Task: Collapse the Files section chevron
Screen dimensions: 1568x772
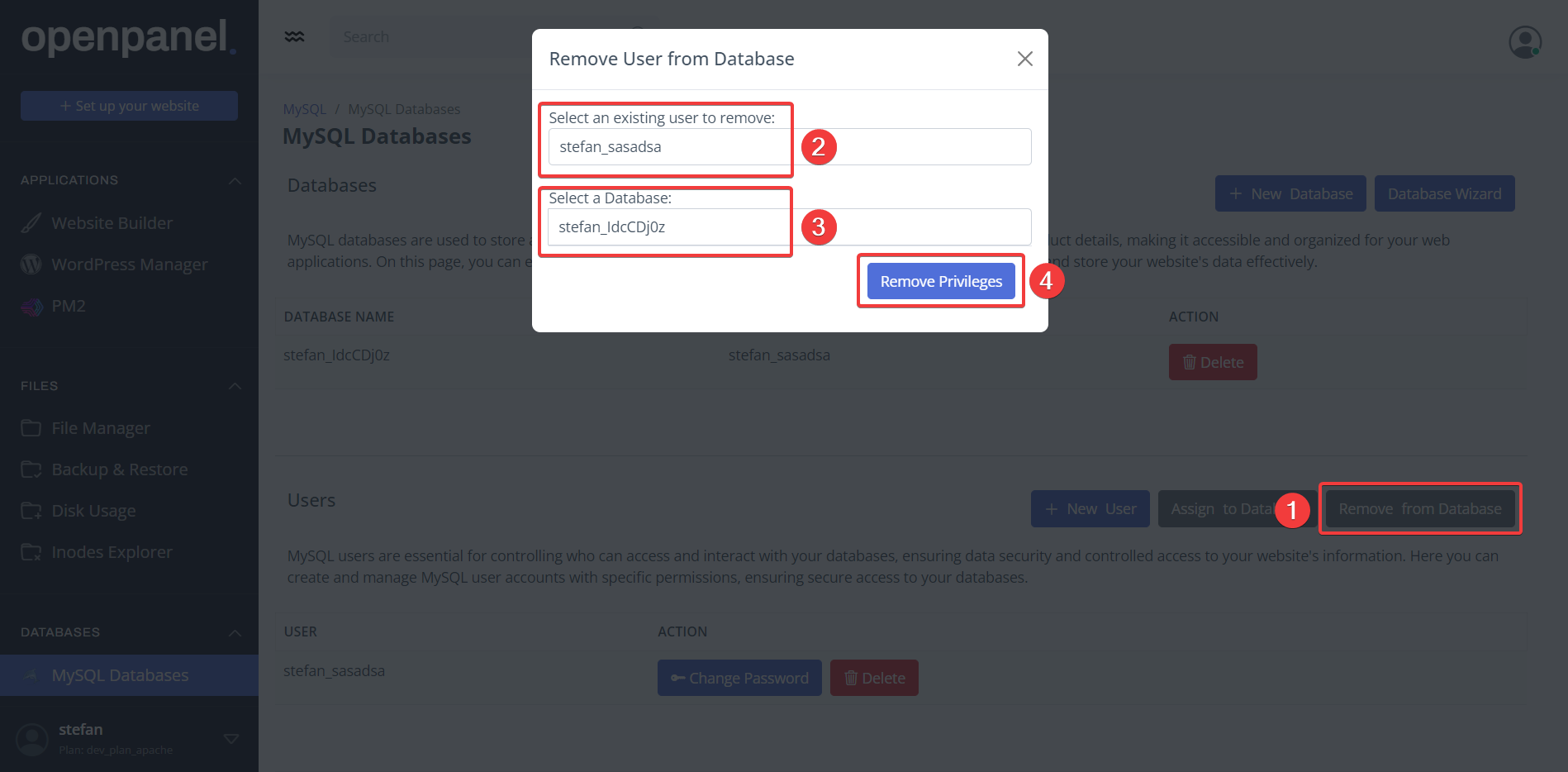Action: click(235, 386)
